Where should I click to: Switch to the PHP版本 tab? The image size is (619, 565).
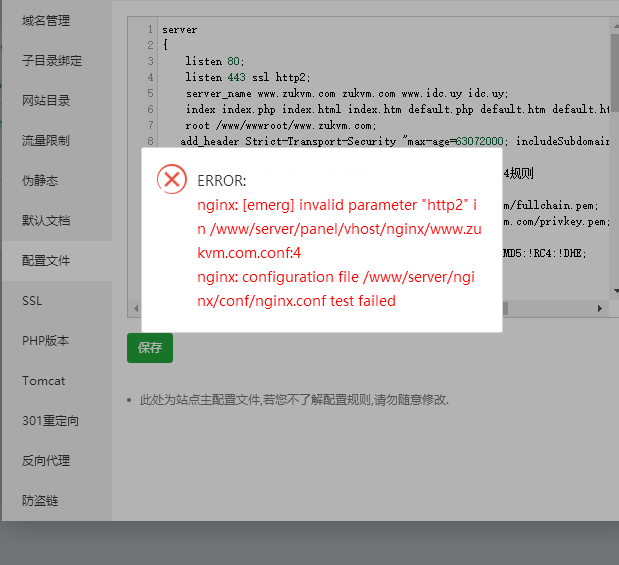[45, 340]
